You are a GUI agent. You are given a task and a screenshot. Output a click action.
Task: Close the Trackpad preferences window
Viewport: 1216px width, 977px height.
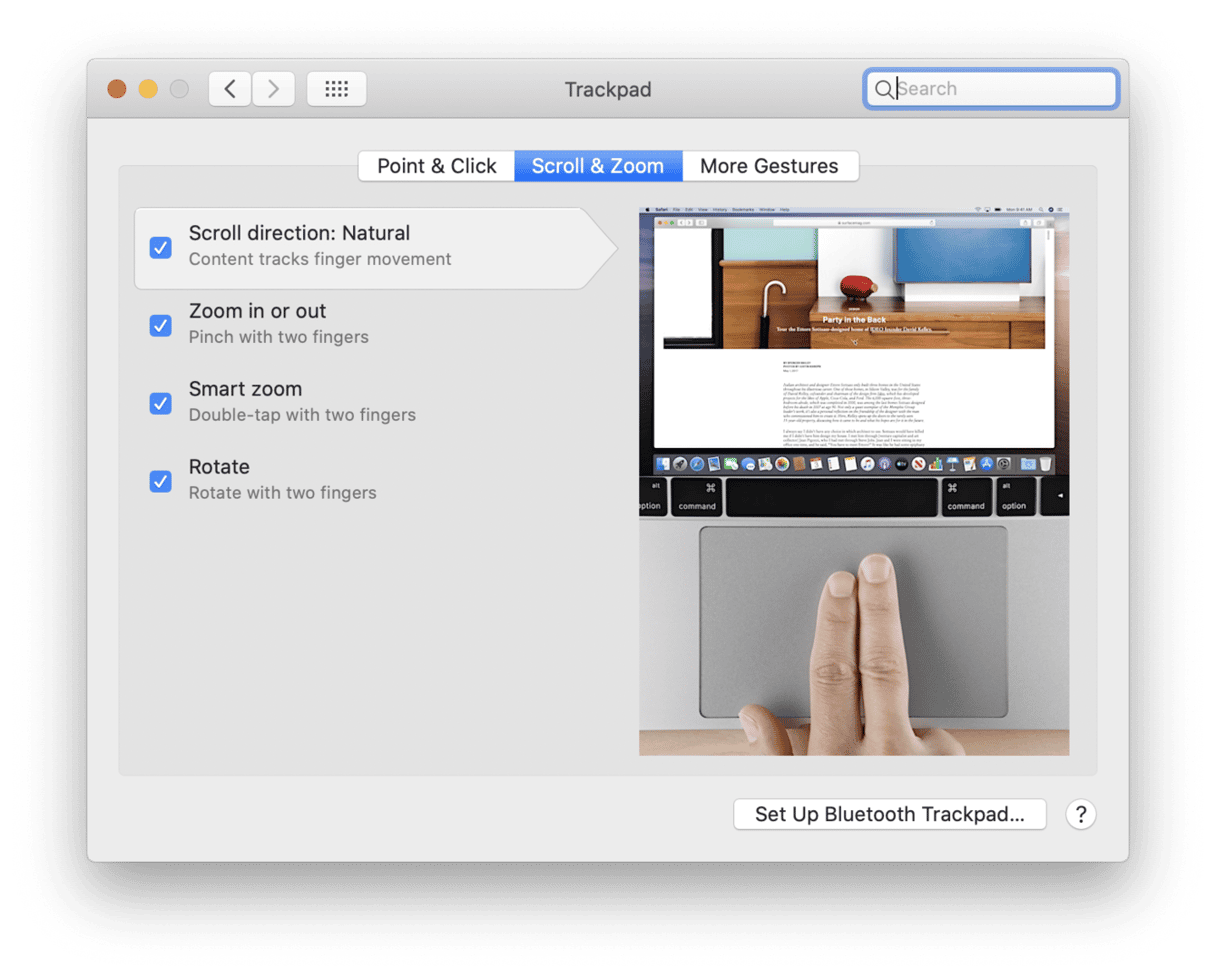point(117,89)
